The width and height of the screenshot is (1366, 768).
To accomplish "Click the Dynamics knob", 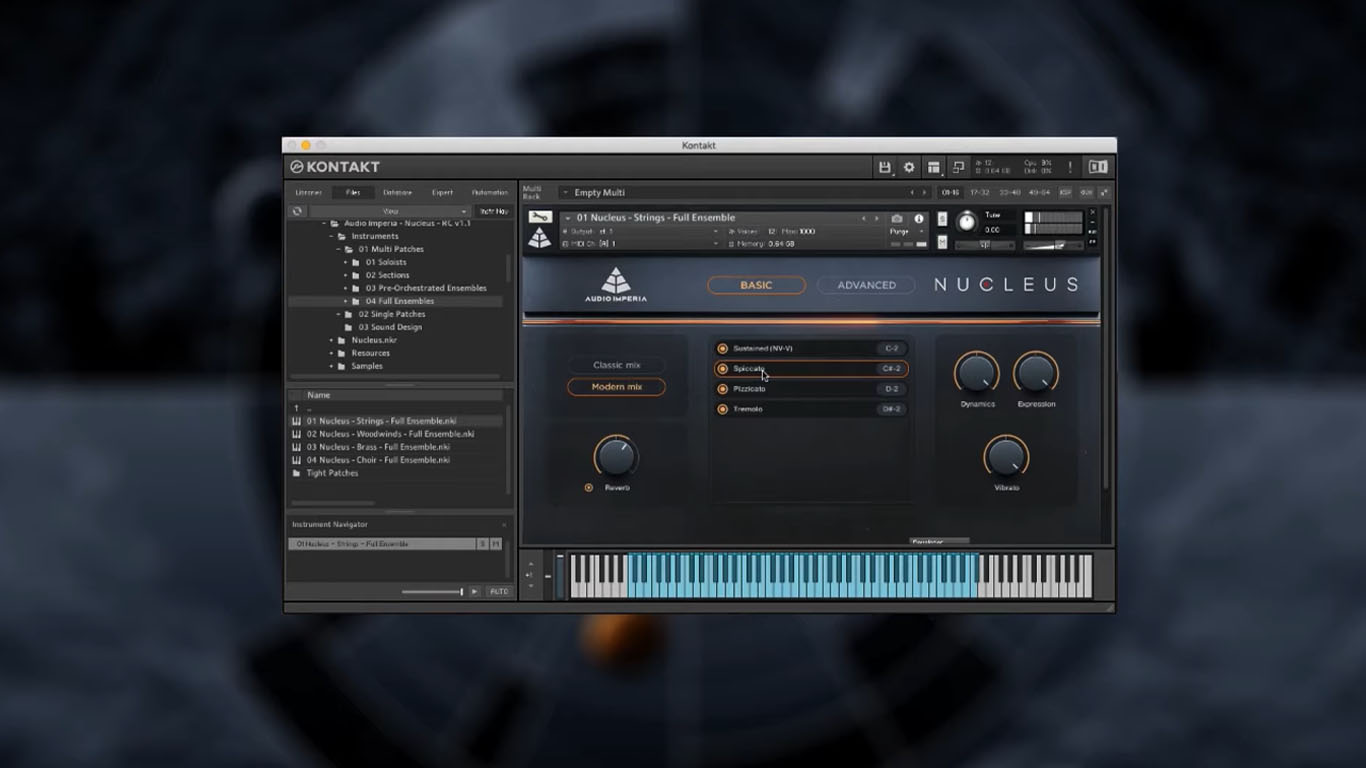I will (x=977, y=374).
